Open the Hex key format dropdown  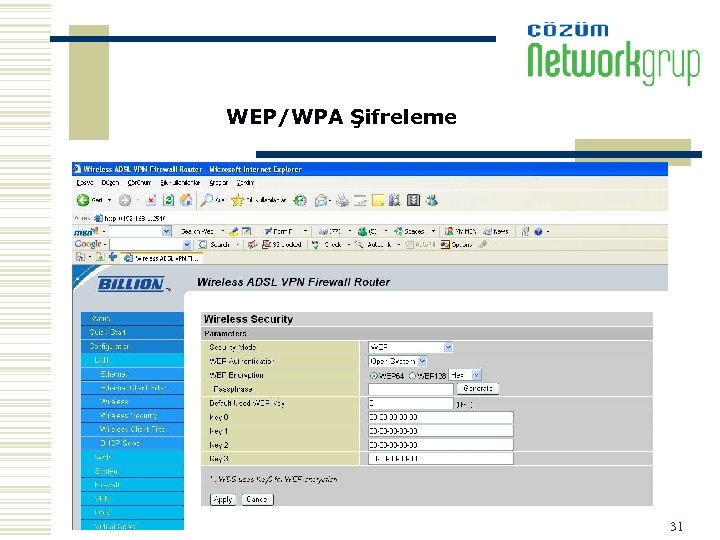pos(465,375)
